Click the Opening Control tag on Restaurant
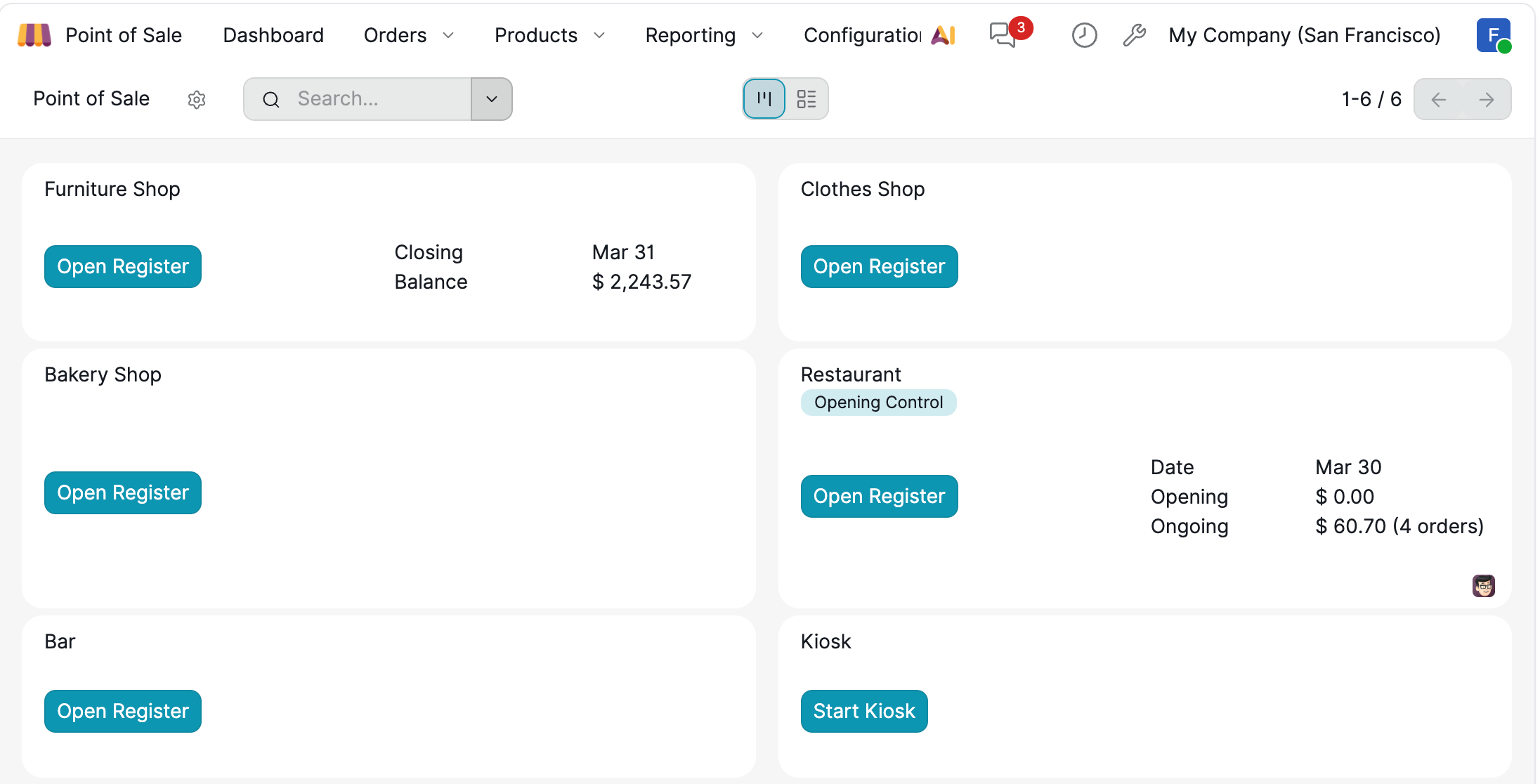This screenshot has width=1540, height=784. click(x=878, y=403)
